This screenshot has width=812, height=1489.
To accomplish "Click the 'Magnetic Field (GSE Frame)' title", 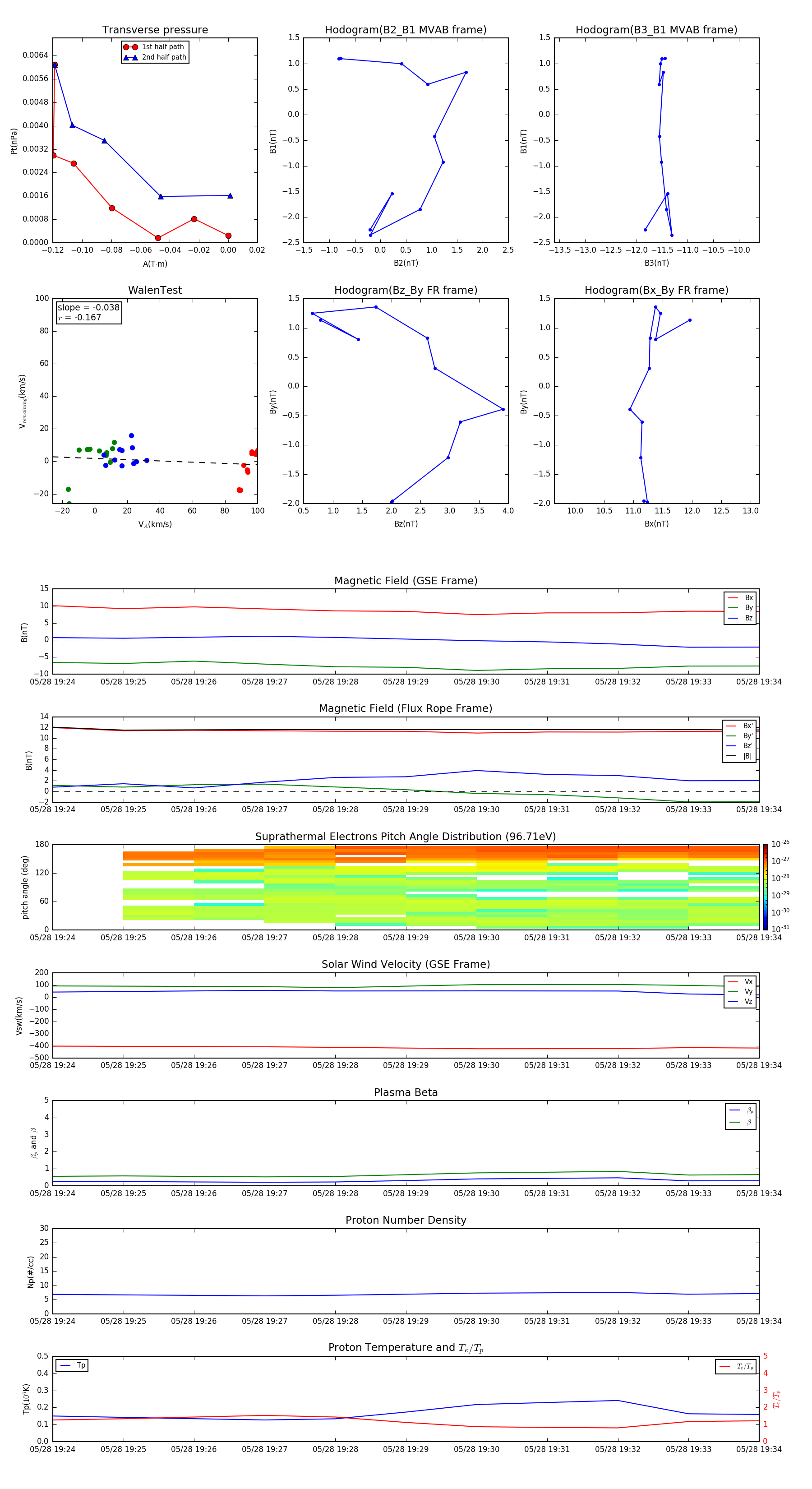I will tap(406, 581).
